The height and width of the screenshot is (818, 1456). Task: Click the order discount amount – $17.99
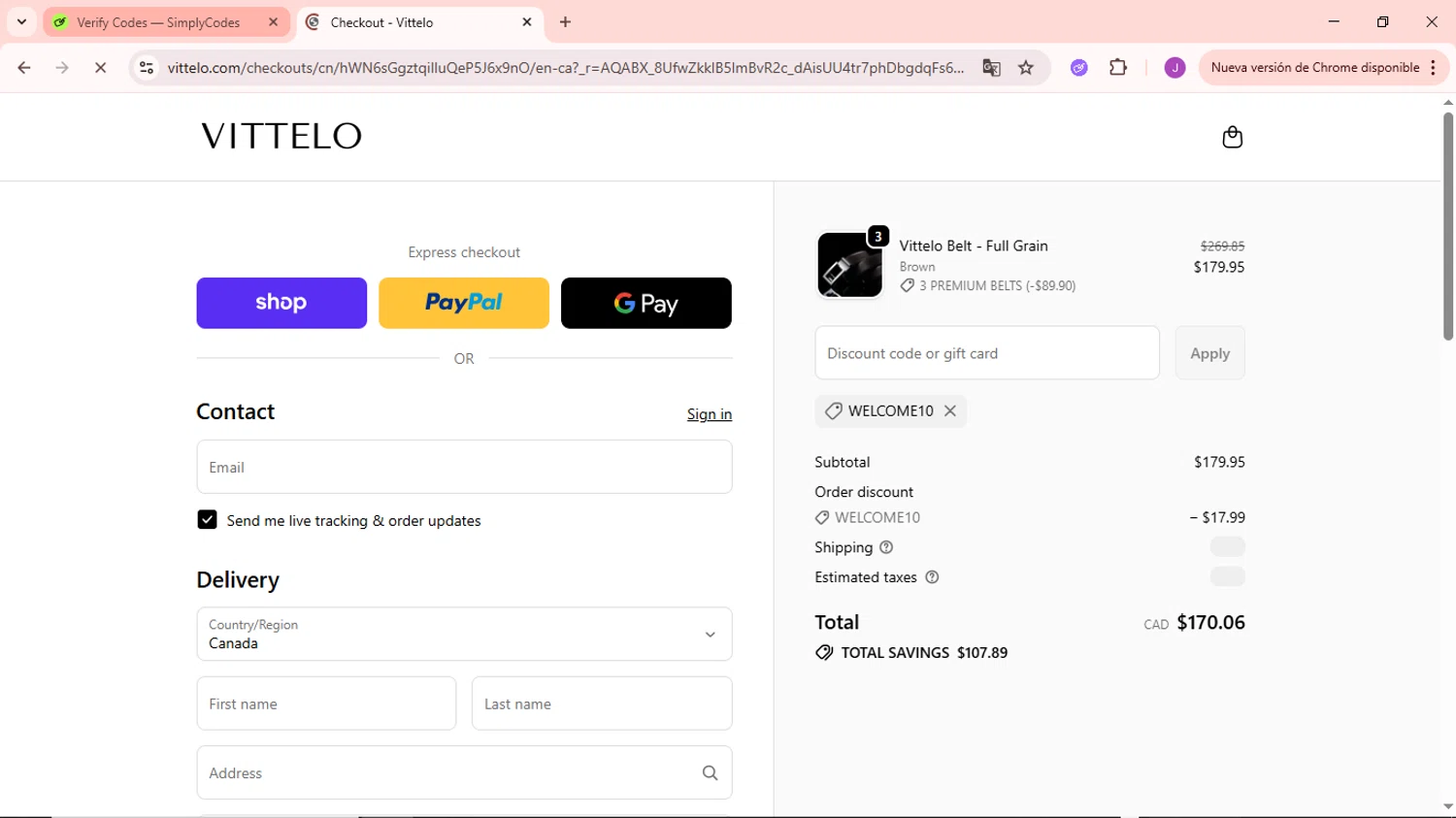[x=1217, y=518]
